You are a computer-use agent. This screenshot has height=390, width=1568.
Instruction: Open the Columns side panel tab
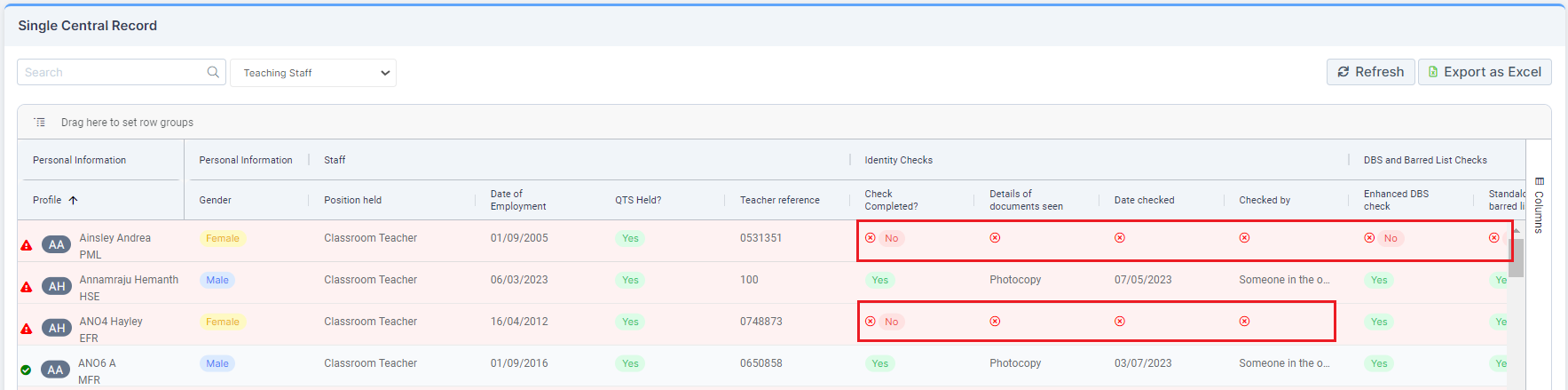(1539, 205)
